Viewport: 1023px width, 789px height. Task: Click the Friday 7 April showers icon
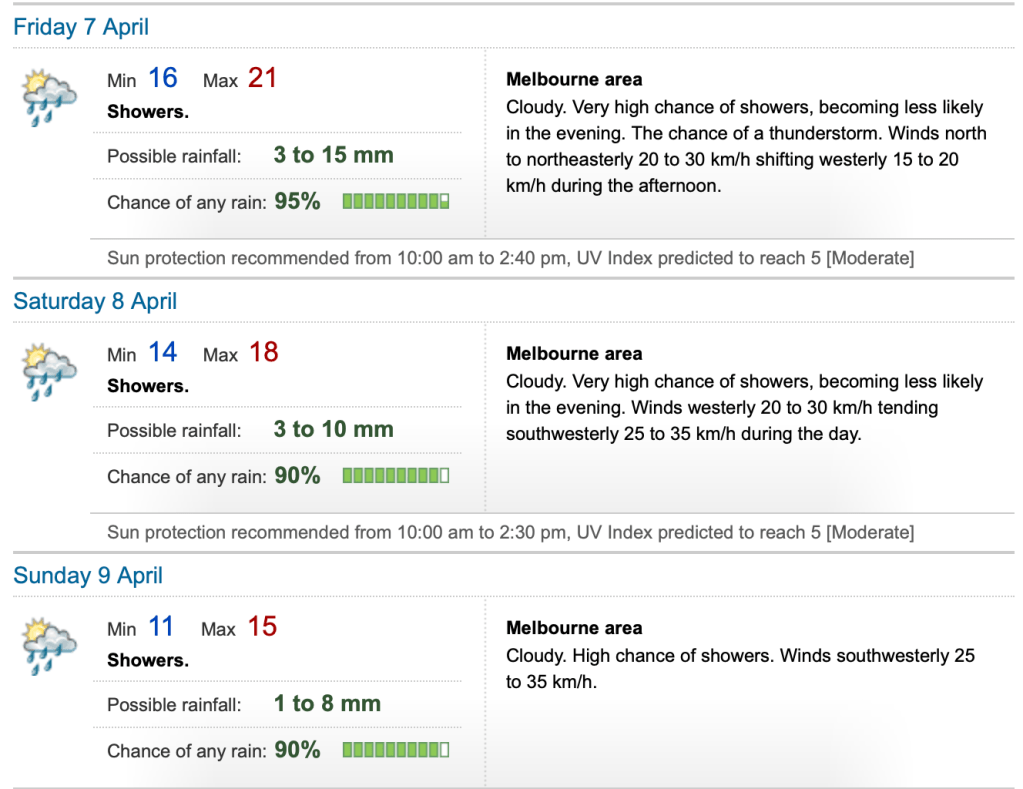tap(50, 98)
